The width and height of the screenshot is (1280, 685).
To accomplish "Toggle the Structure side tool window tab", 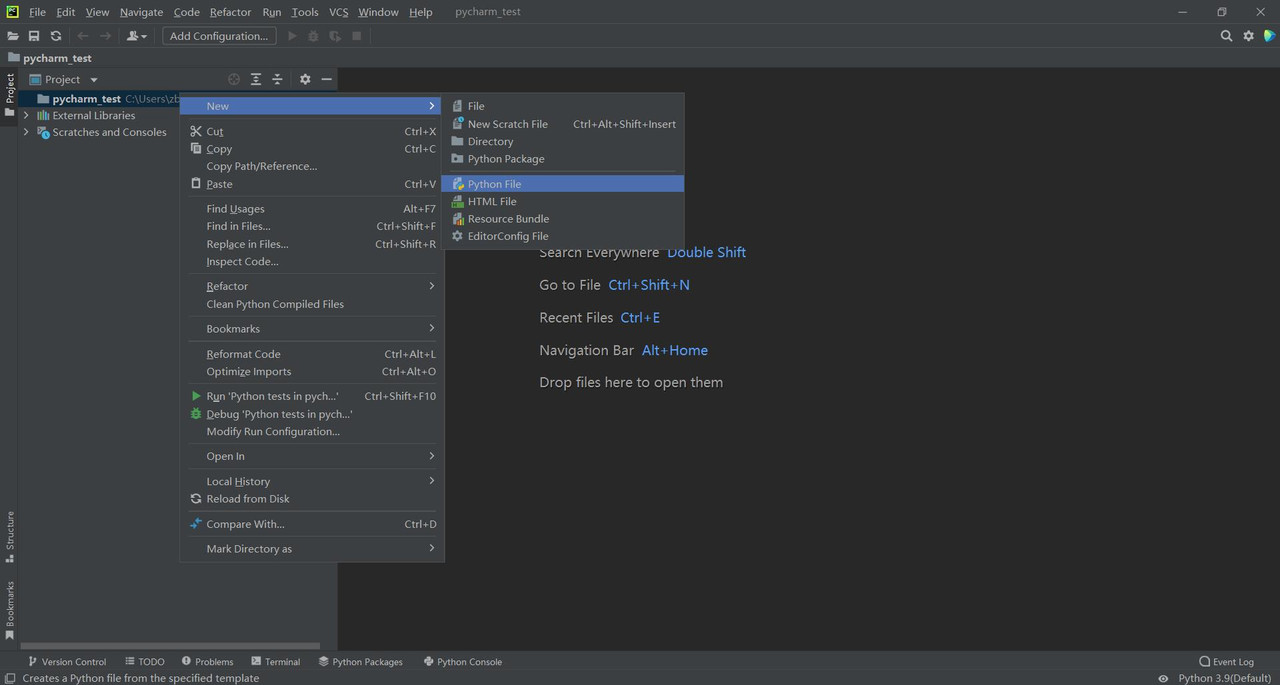I will 10,537.
